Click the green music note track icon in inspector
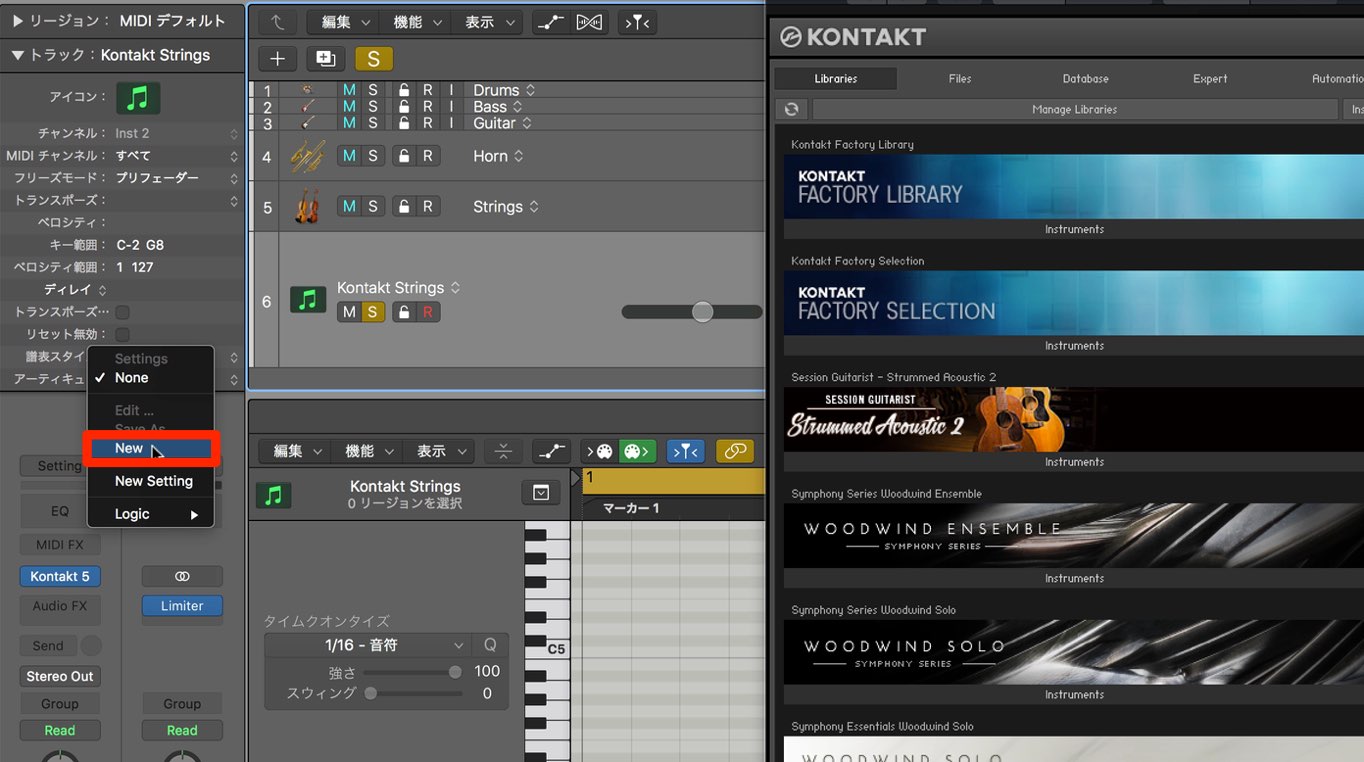This screenshot has height=762, width=1364. [x=138, y=97]
